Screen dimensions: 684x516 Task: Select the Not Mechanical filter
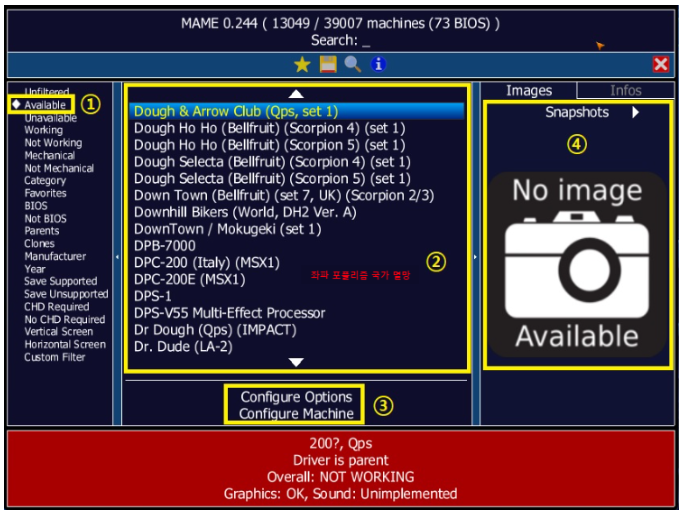tap(59, 168)
